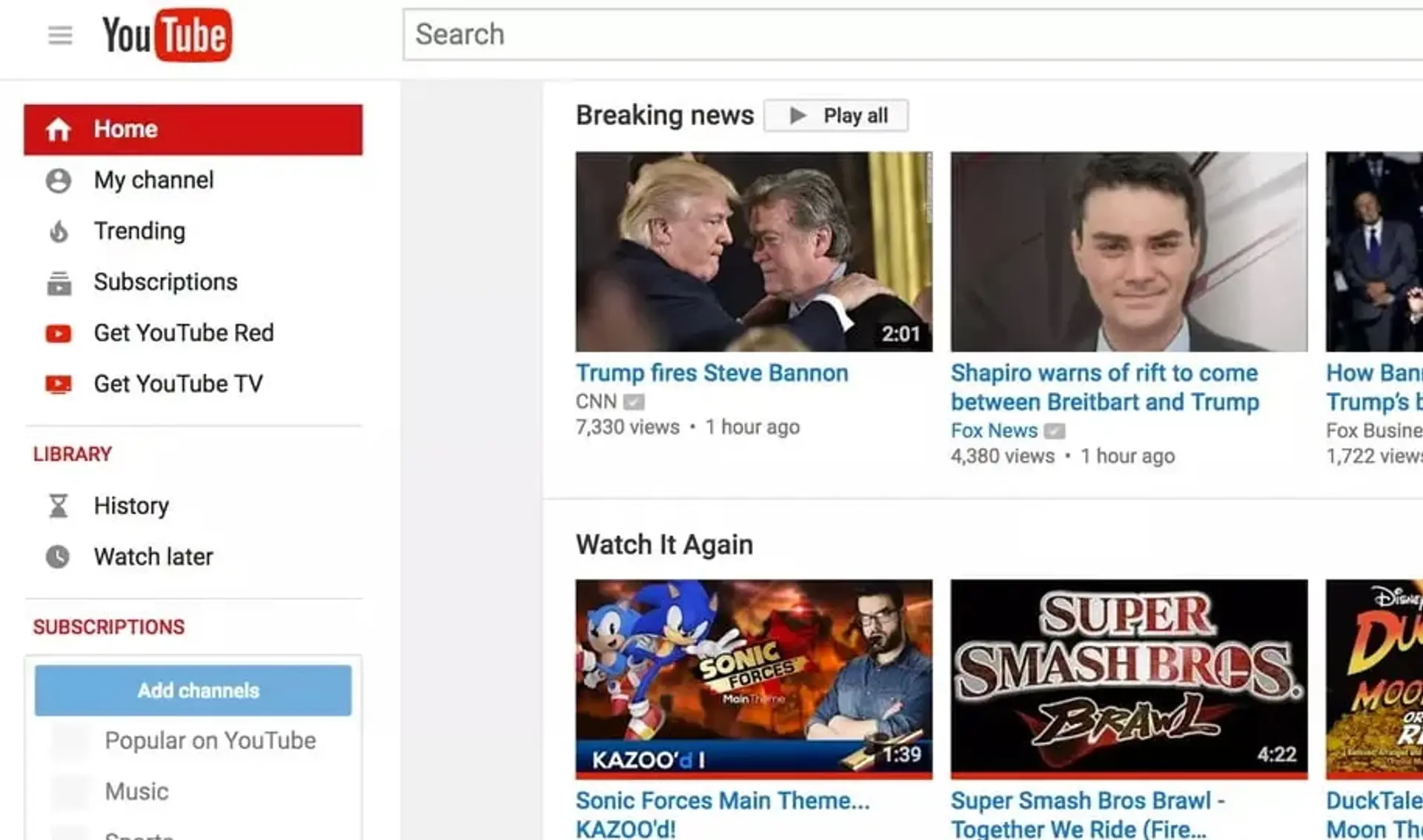Viewport: 1423px width, 840px height.
Task: Click Super Smash Bros Brawl title link
Action: click(x=1088, y=814)
